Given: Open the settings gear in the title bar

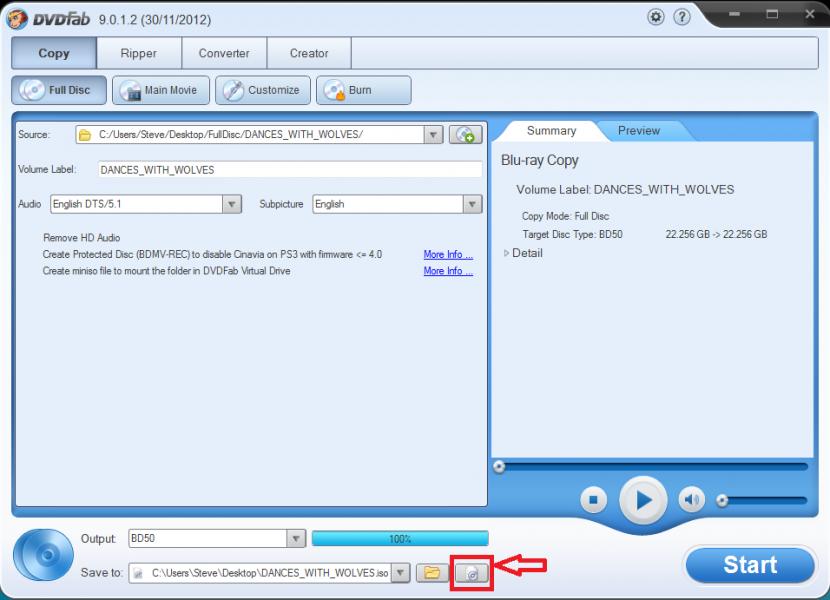Looking at the screenshot, I should pyautogui.click(x=656, y=17).
